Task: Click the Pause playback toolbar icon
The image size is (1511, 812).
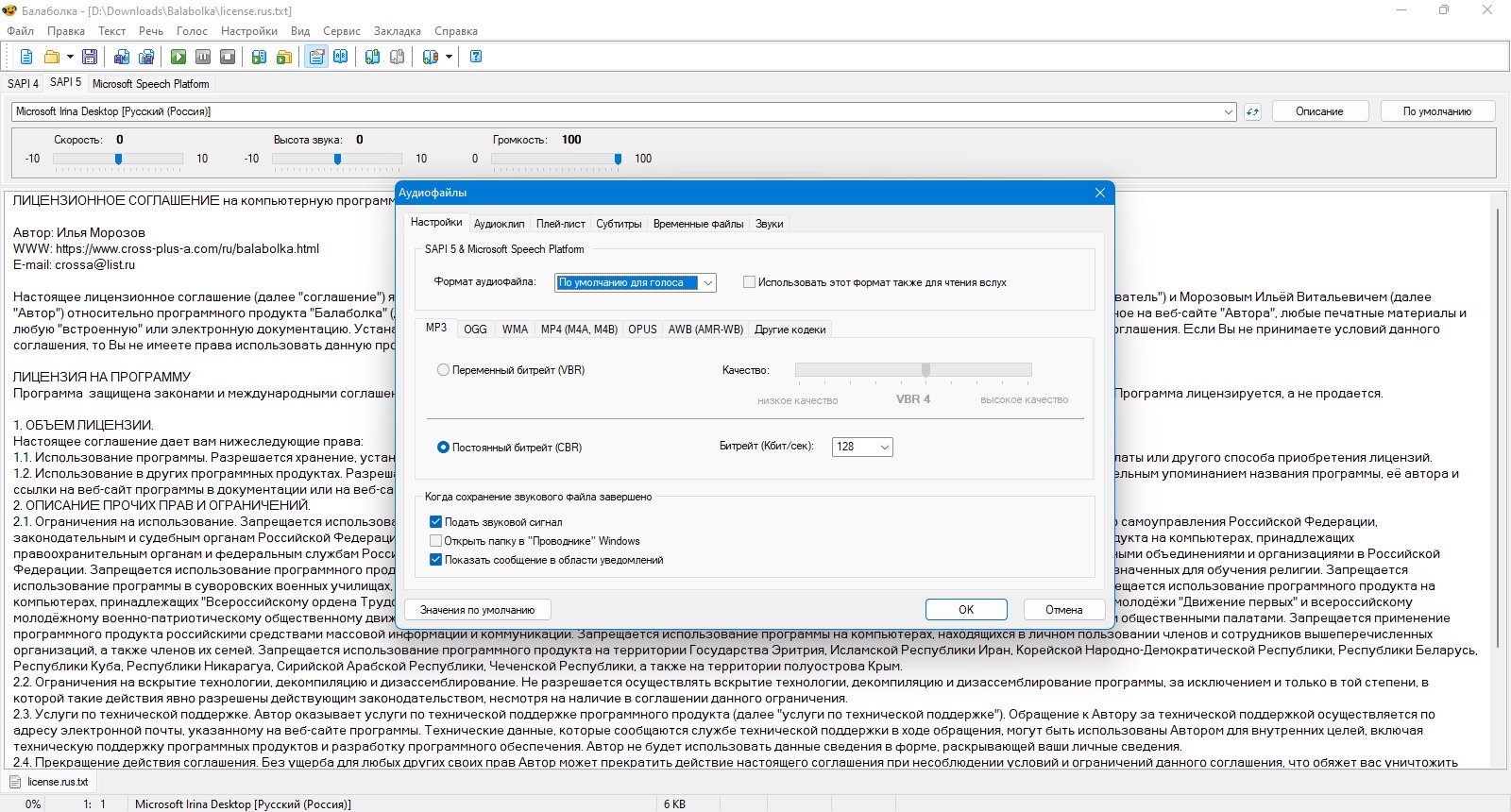Action: click(203, 57)
